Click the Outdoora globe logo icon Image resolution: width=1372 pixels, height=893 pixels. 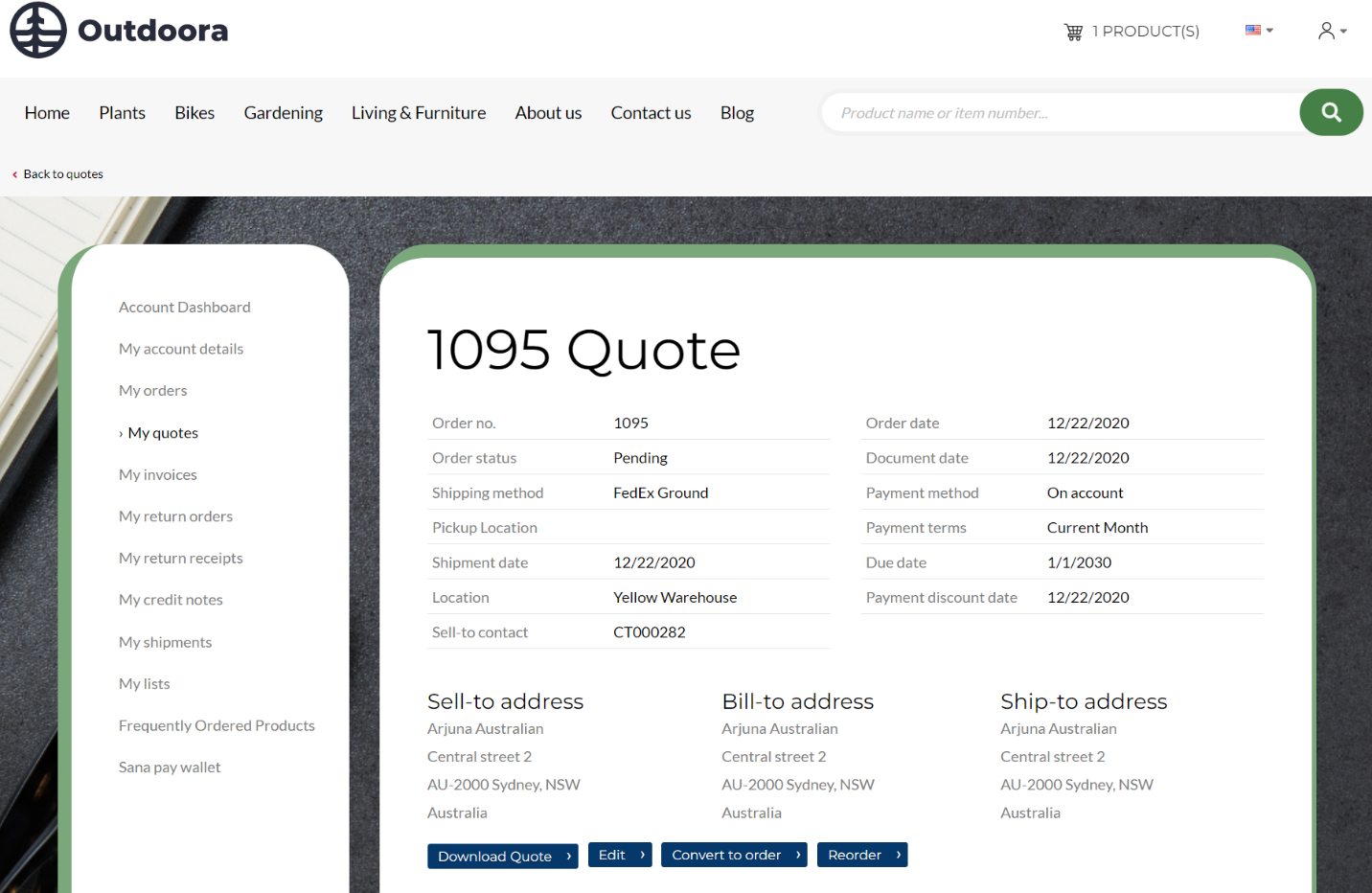tap(38, 30)
